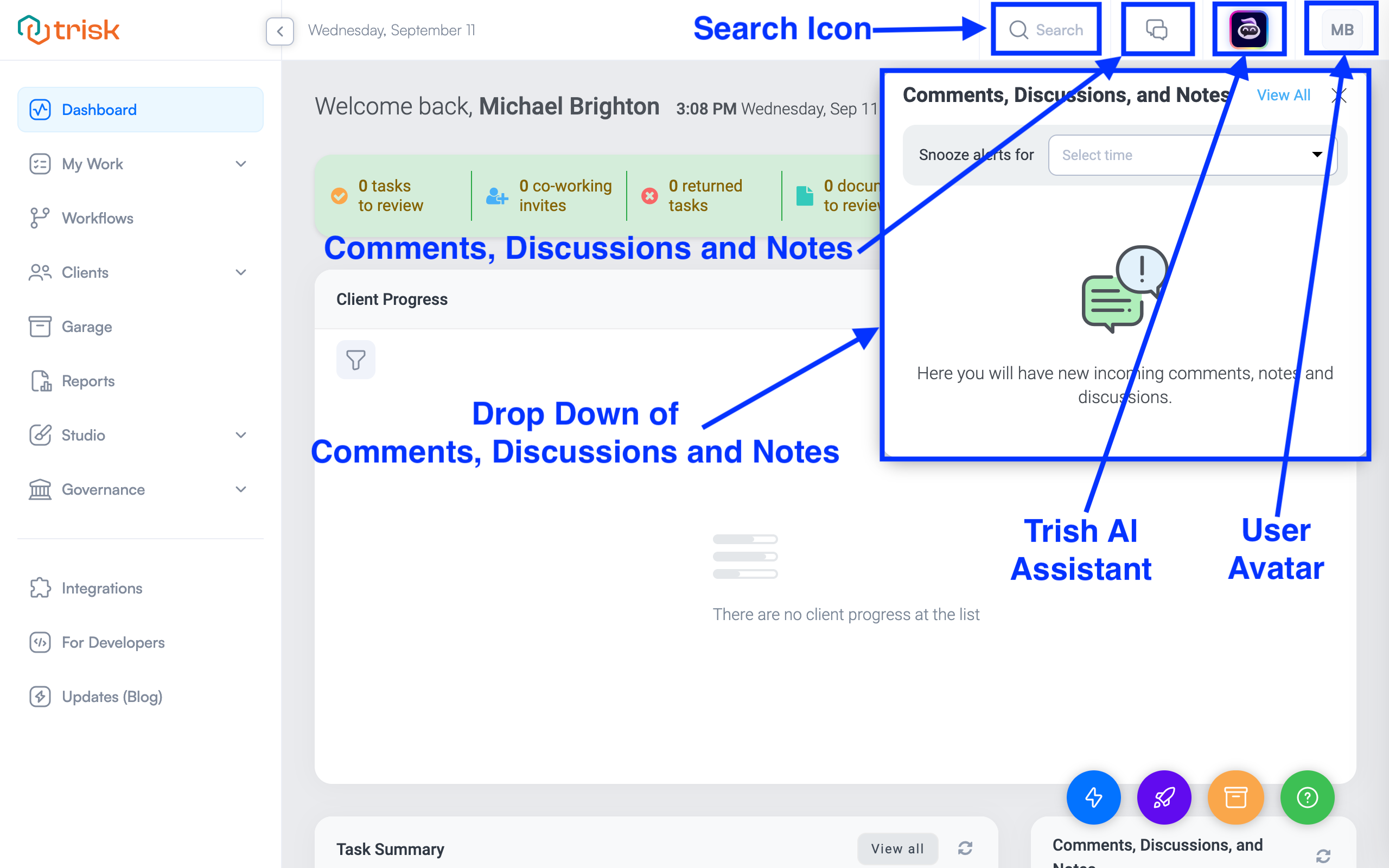Image resolution: width=1389 pixels, height=868 pixels.
Task: Close the Comments and Discussions dropdown
Action: [1339, 94]
